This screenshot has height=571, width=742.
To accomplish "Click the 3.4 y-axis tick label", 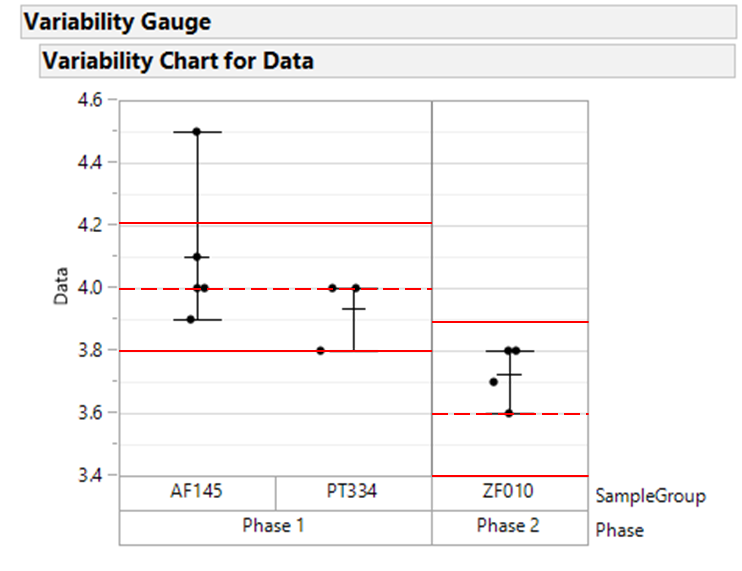I will [x=89, y=475].
